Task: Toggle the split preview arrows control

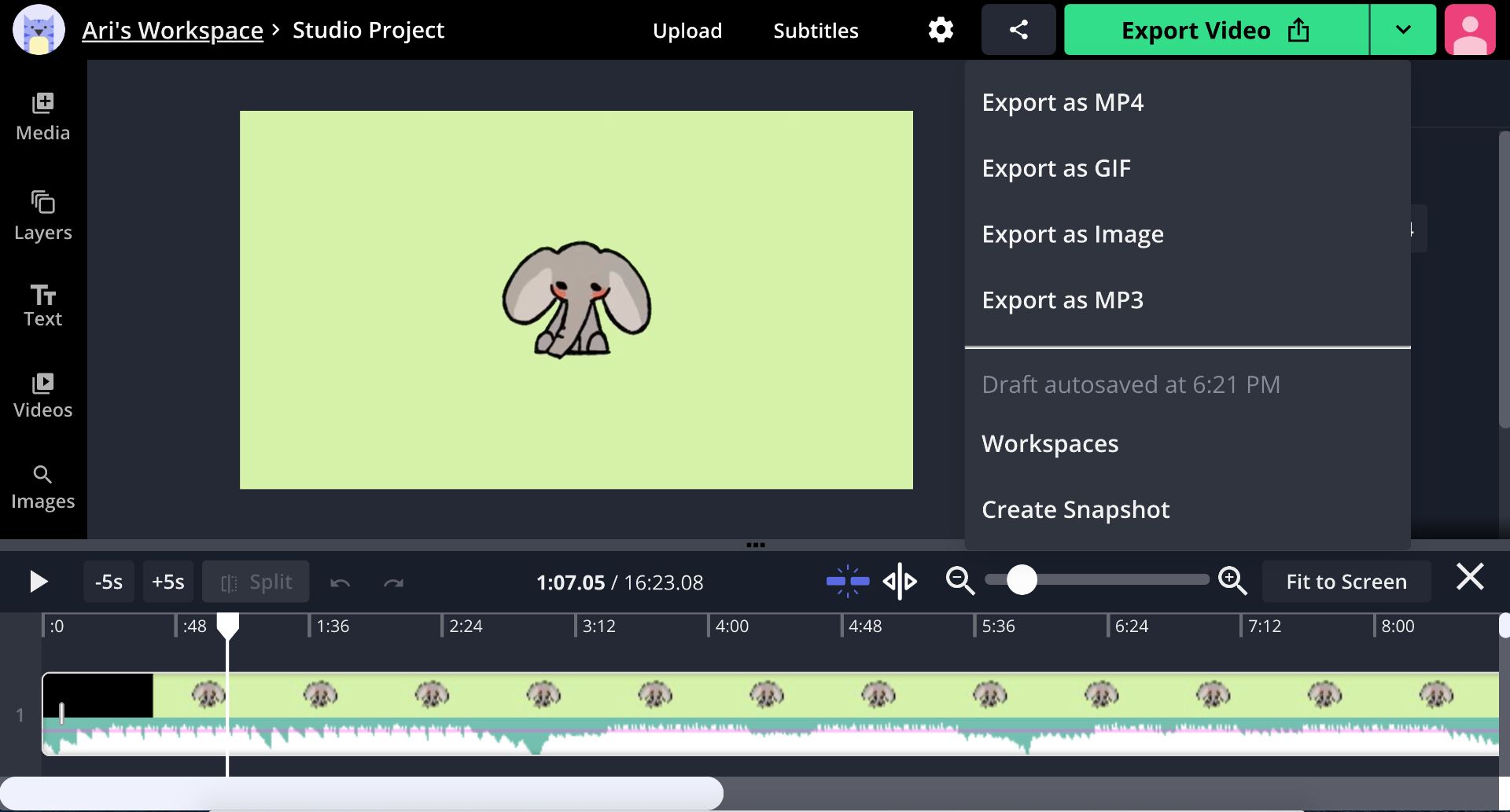Action: click(x=900, y=581)
